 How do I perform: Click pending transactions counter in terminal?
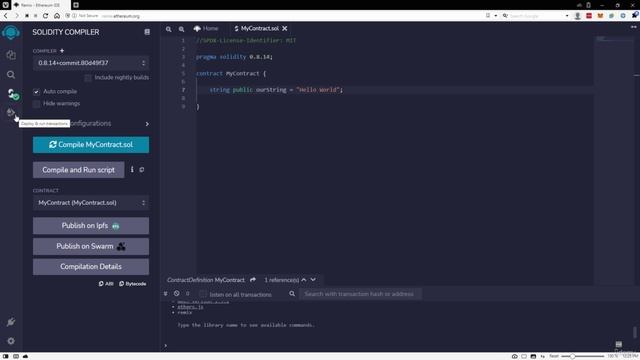(x=187, y=293)
